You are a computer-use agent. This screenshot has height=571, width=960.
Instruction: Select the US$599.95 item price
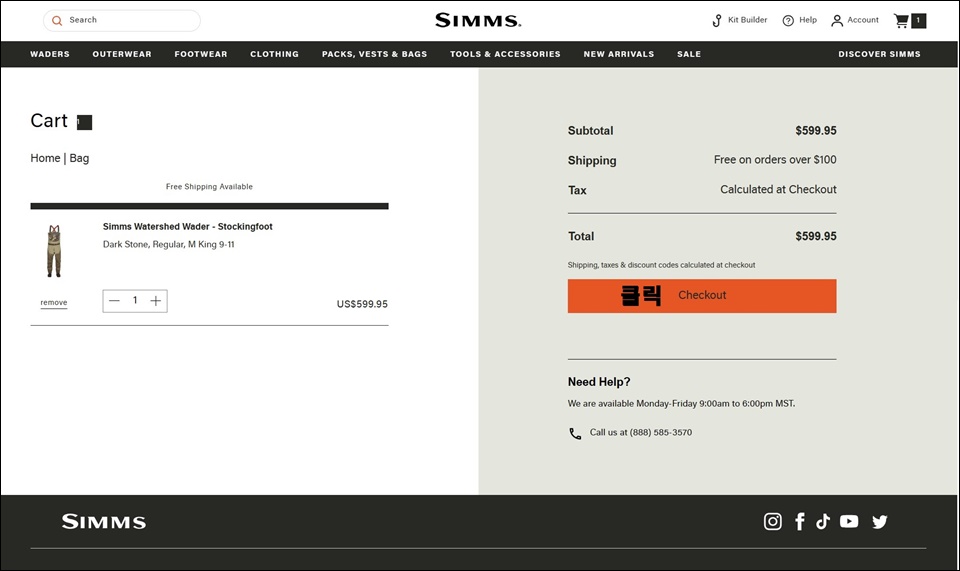point(362,304)
